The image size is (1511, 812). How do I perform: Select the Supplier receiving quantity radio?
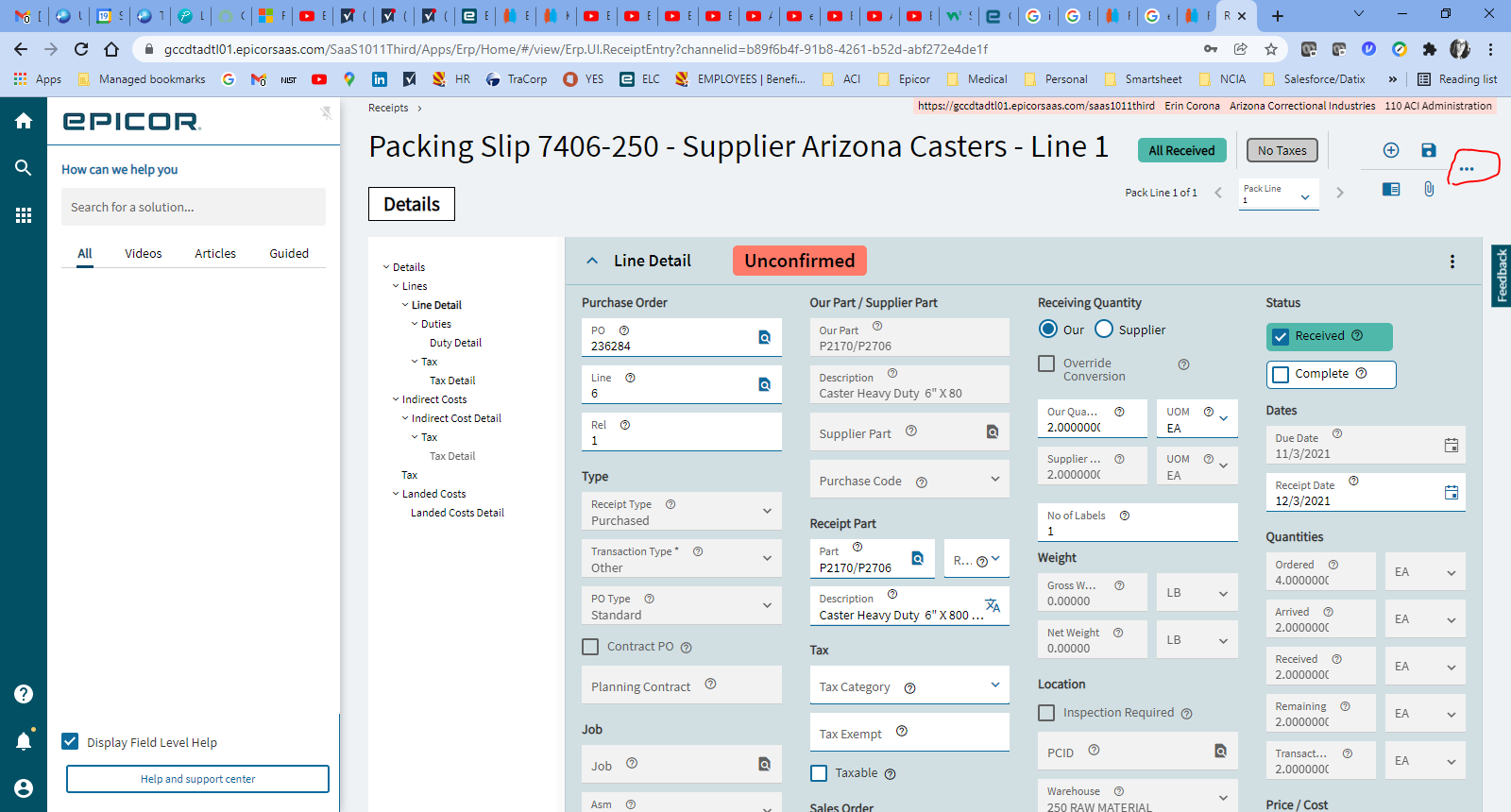(x=1104, y=329)
